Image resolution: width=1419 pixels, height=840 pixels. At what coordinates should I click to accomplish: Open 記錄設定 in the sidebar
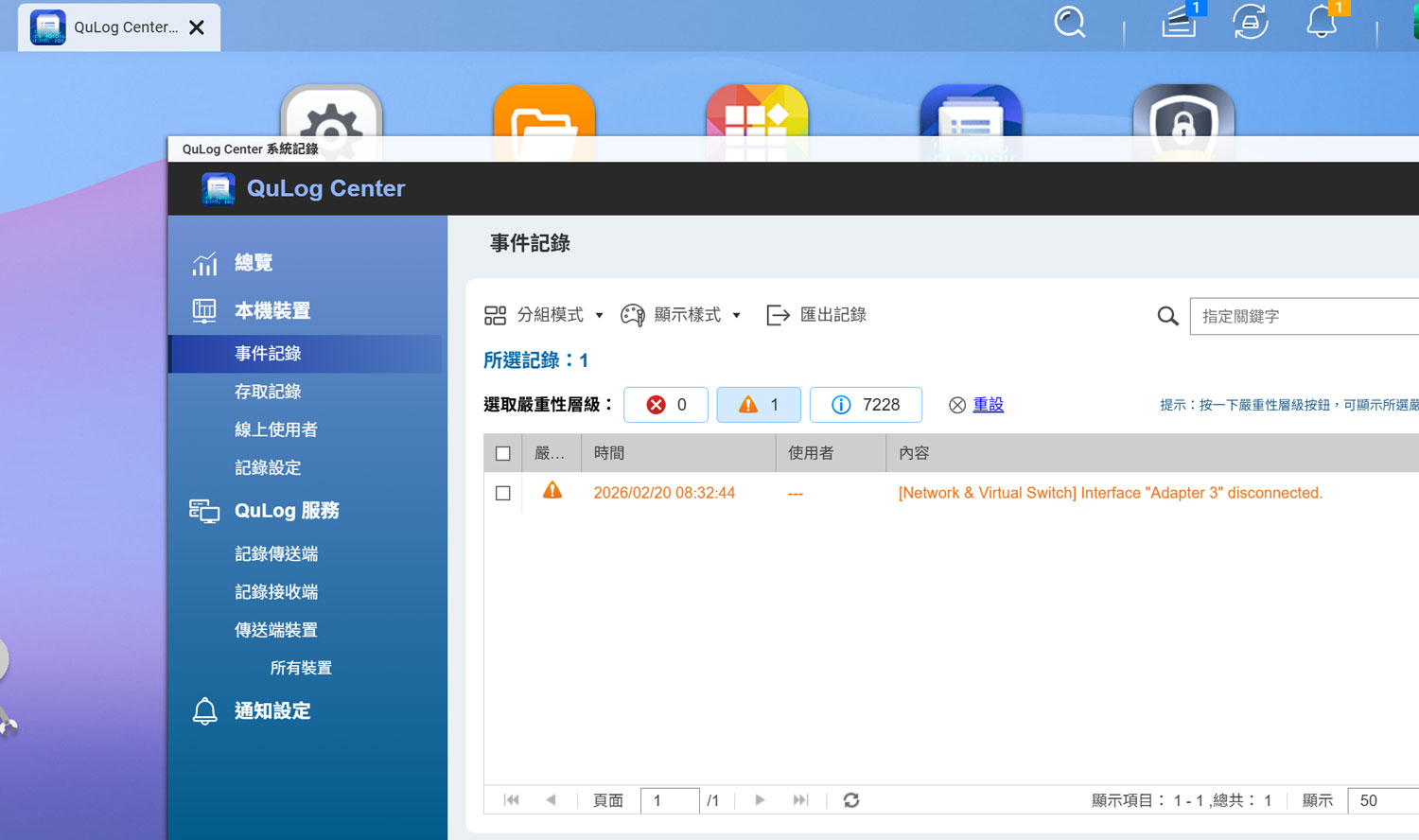[x=268, y=467]
